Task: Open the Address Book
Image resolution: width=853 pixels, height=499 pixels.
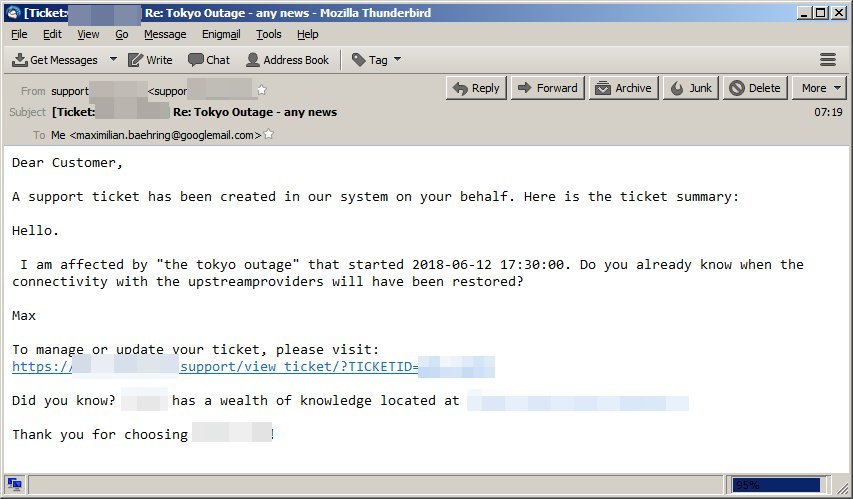Action: coord(287,60)
